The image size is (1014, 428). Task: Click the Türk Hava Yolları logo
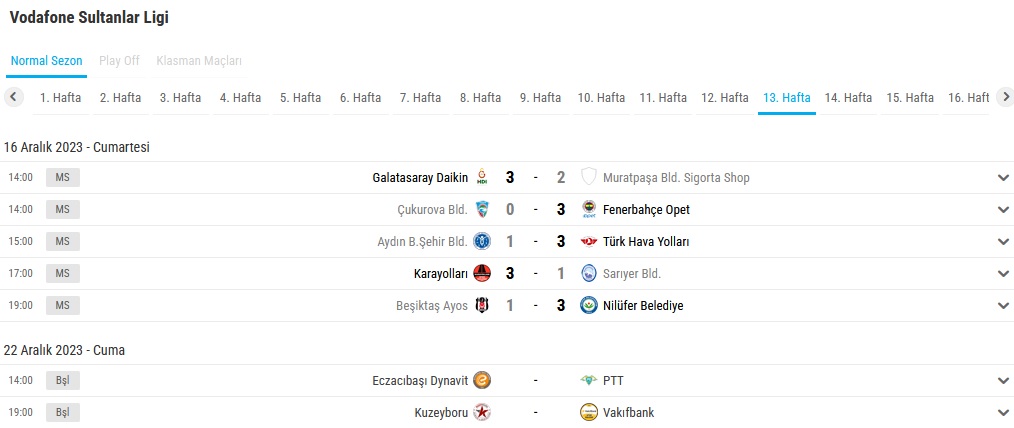tap(589, 242)
